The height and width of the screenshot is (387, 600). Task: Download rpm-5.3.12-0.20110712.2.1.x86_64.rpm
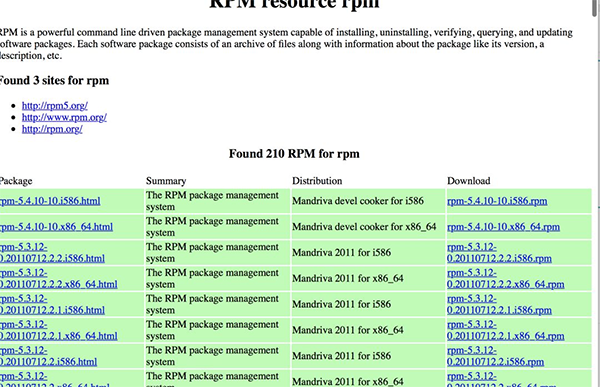[x=505, y=330]
